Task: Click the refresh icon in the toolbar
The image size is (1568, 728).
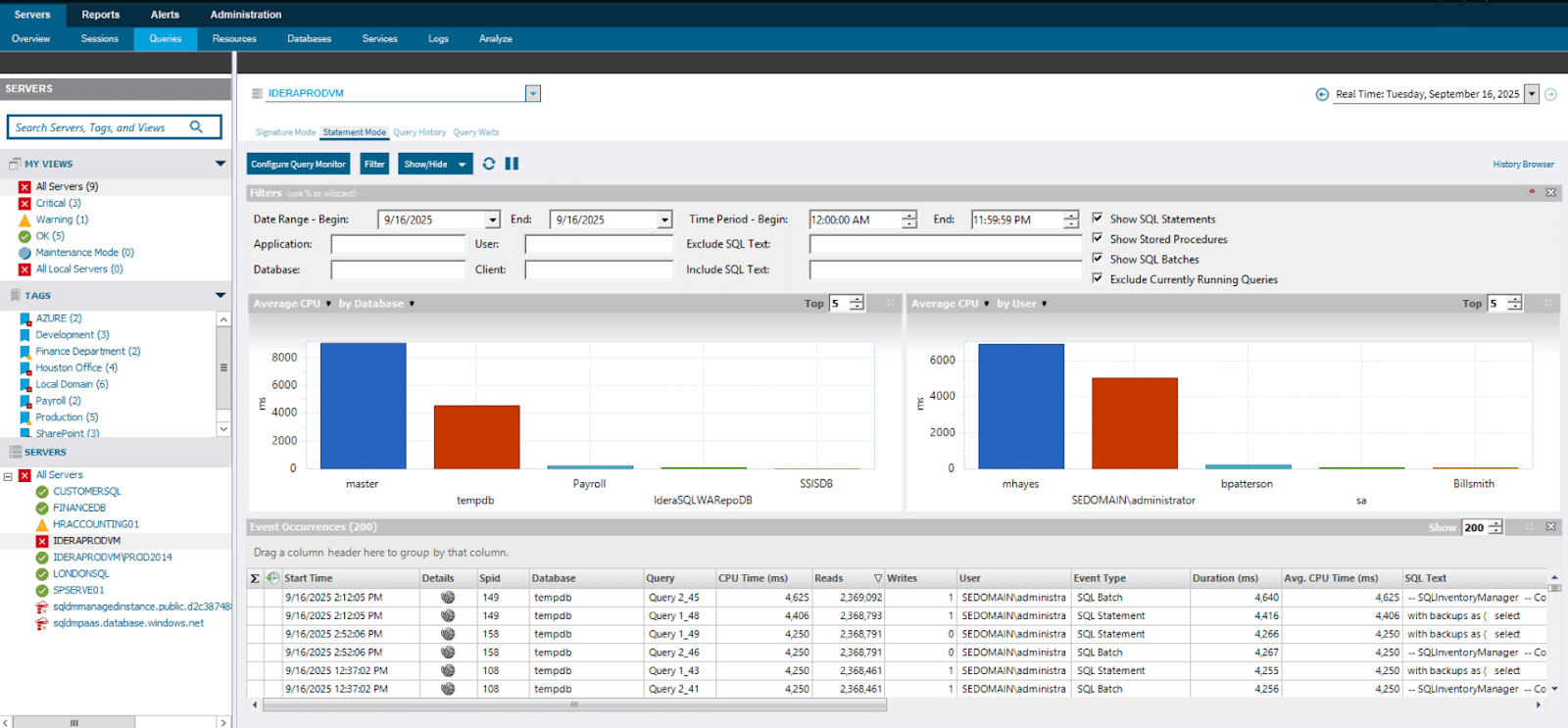Action: (x=489, y=164)
